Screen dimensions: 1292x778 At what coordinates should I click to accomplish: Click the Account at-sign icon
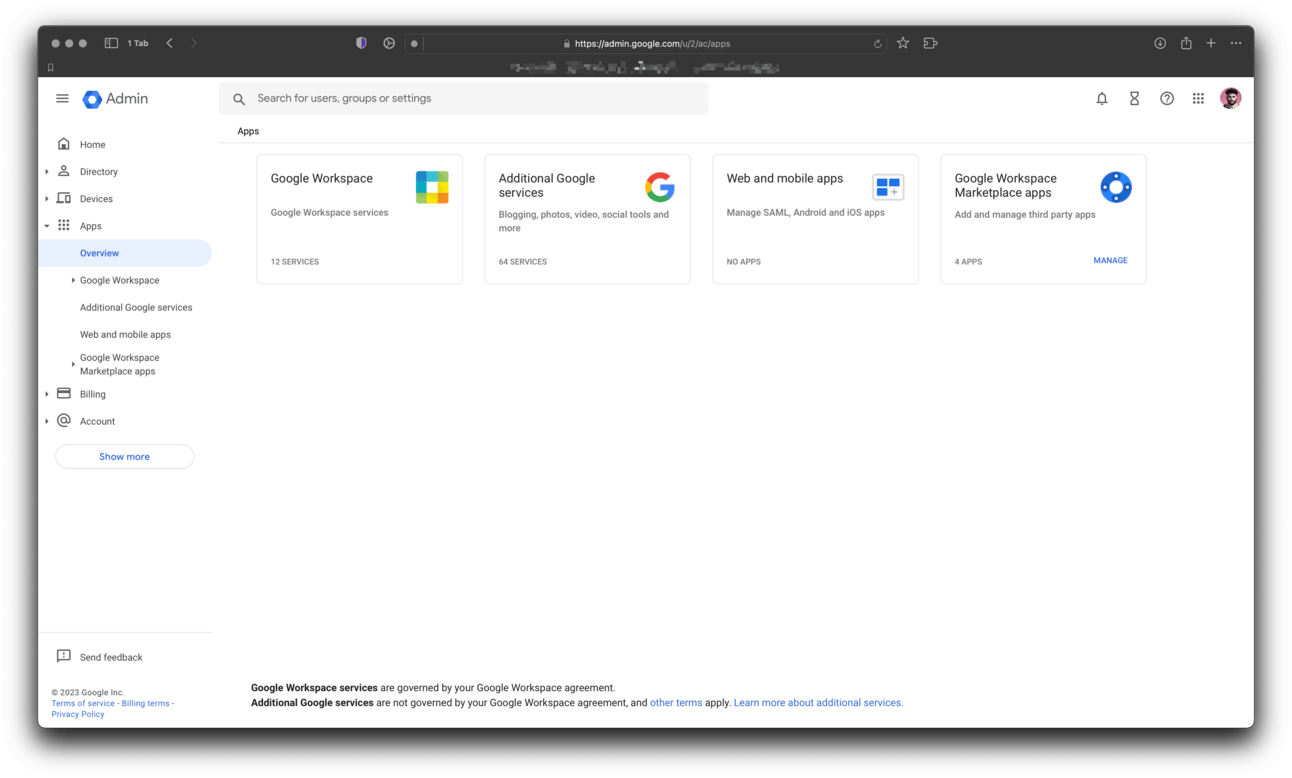tap(64, 420)
